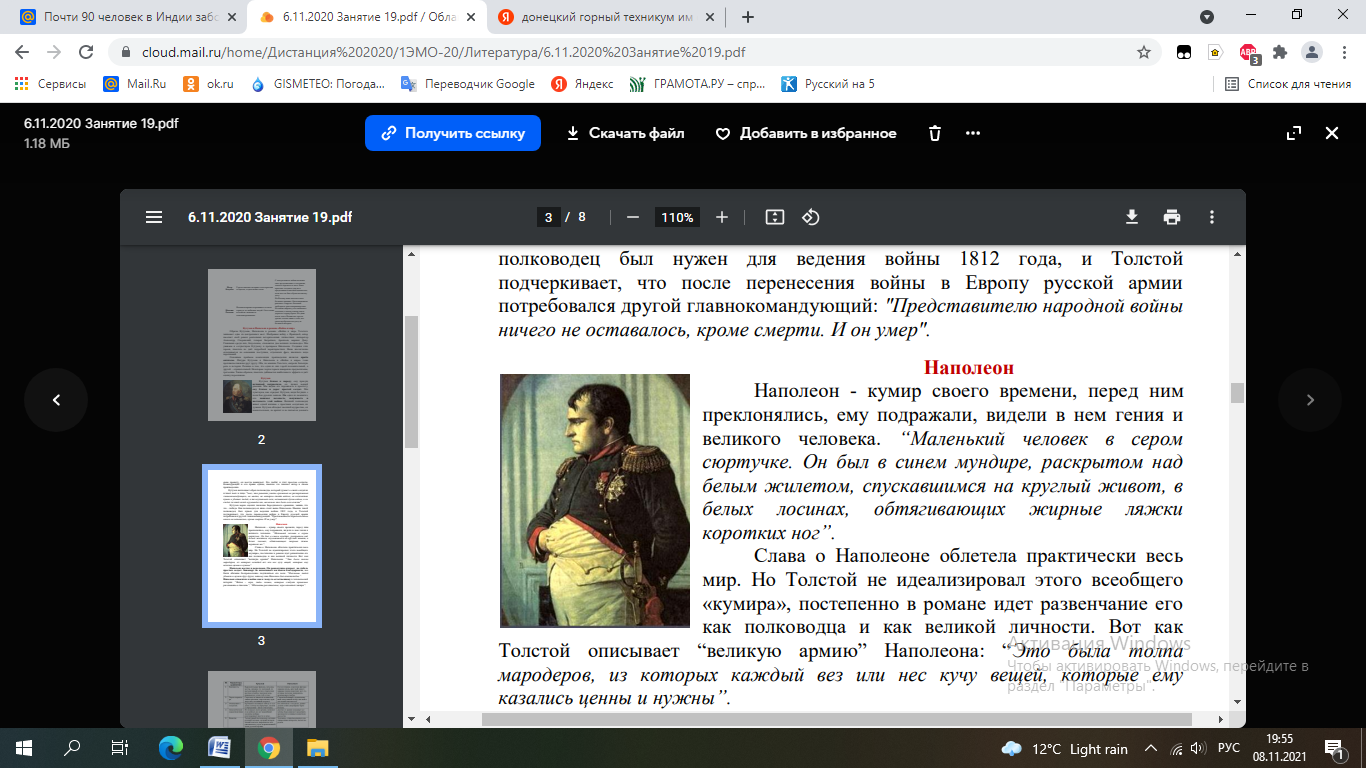Select page 3 thumbnail

tap(261, 545)
